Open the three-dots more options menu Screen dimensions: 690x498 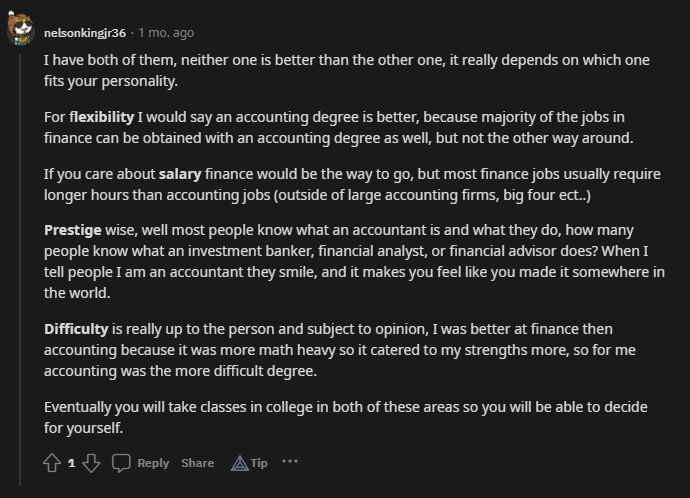point(290,461)
